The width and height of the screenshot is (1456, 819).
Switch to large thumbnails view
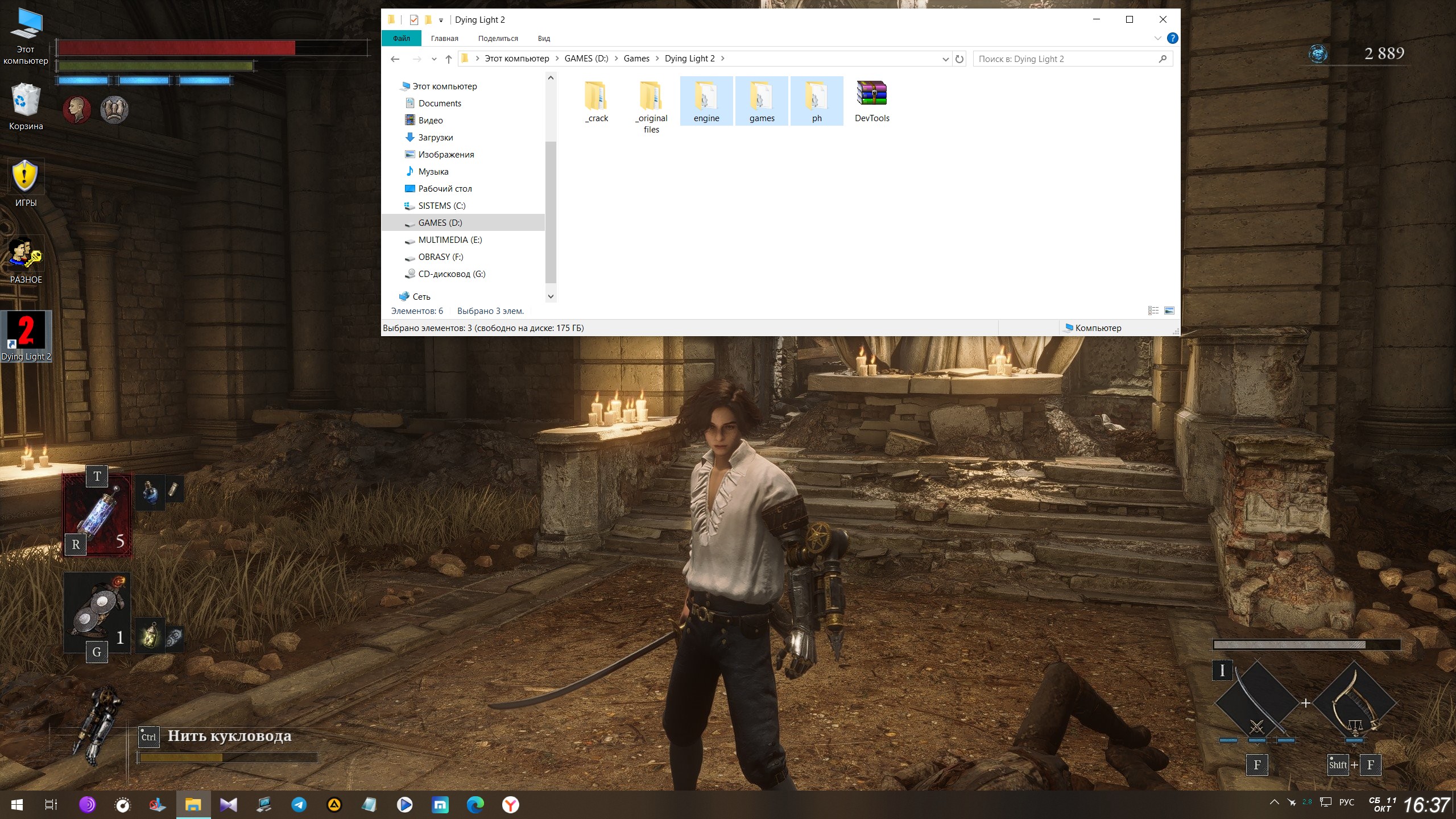[x=1169, y=311]
